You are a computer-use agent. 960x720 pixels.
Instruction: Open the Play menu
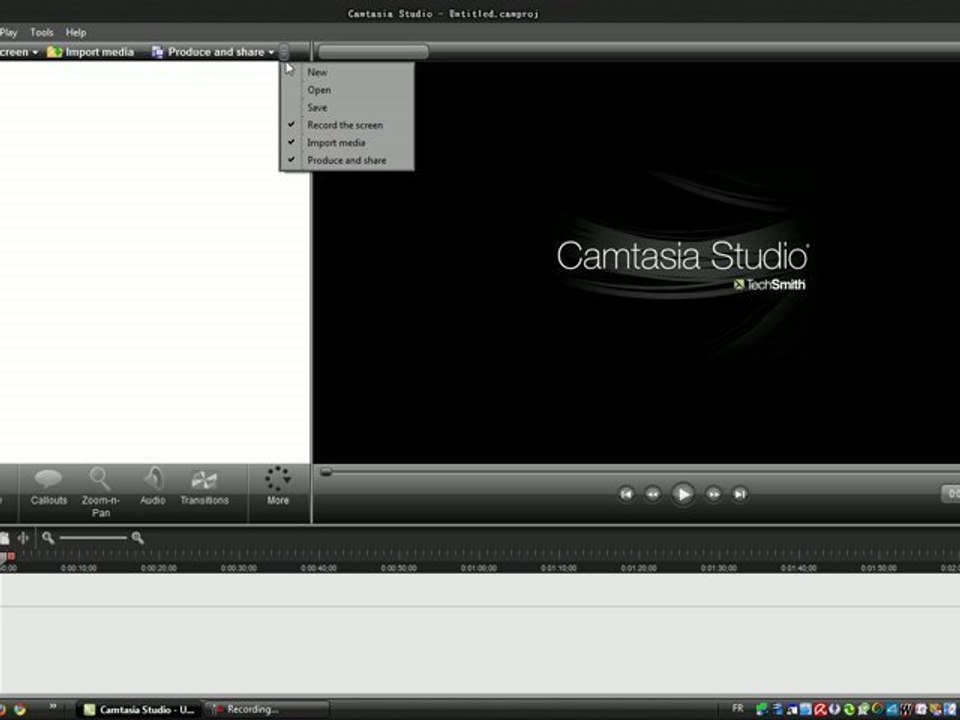tap(9, 32)
